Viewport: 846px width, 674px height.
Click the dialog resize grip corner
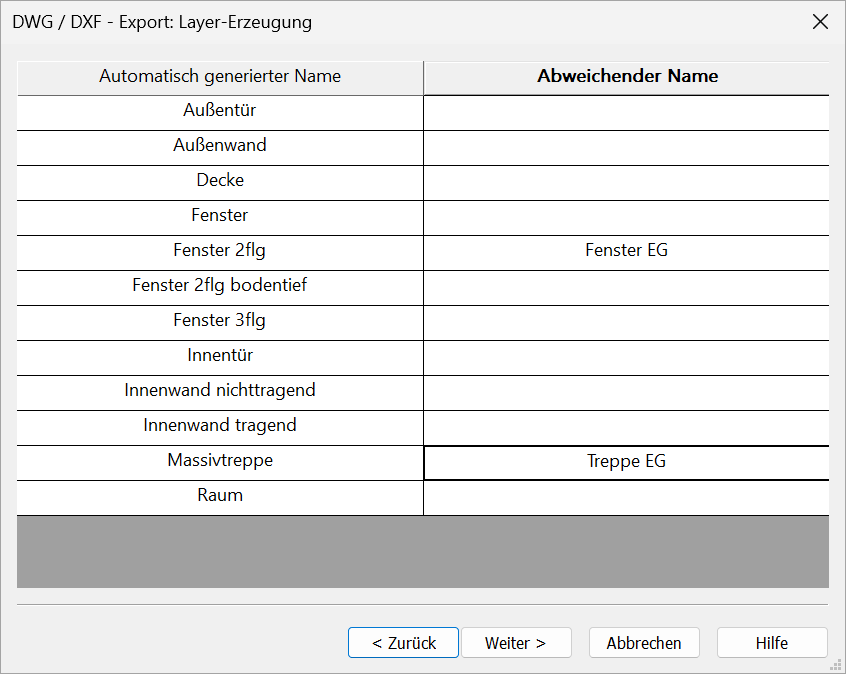(x=836, y=664)
